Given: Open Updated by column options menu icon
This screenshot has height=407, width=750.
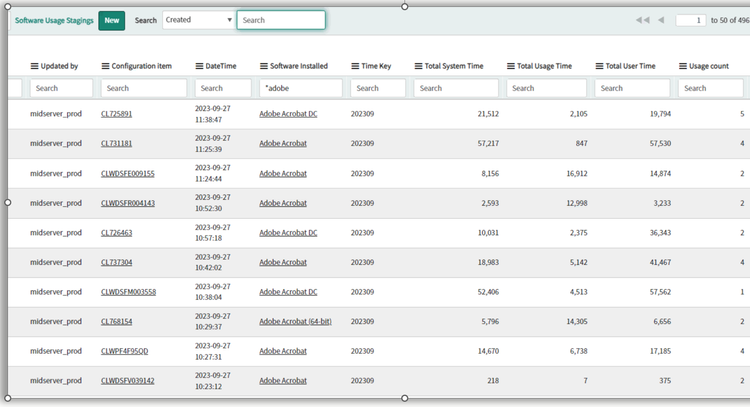Looking at the screenshot, I should (34, 66).
